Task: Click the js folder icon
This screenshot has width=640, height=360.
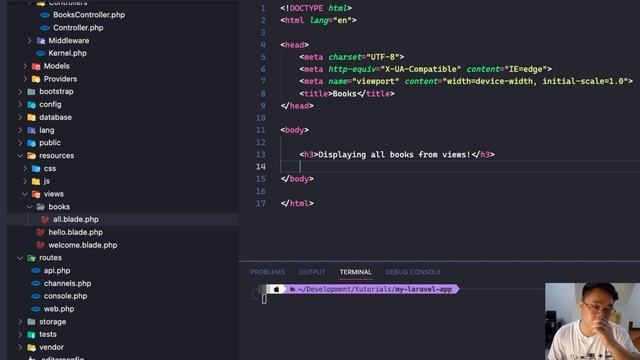Action: [x=36, y=181]
